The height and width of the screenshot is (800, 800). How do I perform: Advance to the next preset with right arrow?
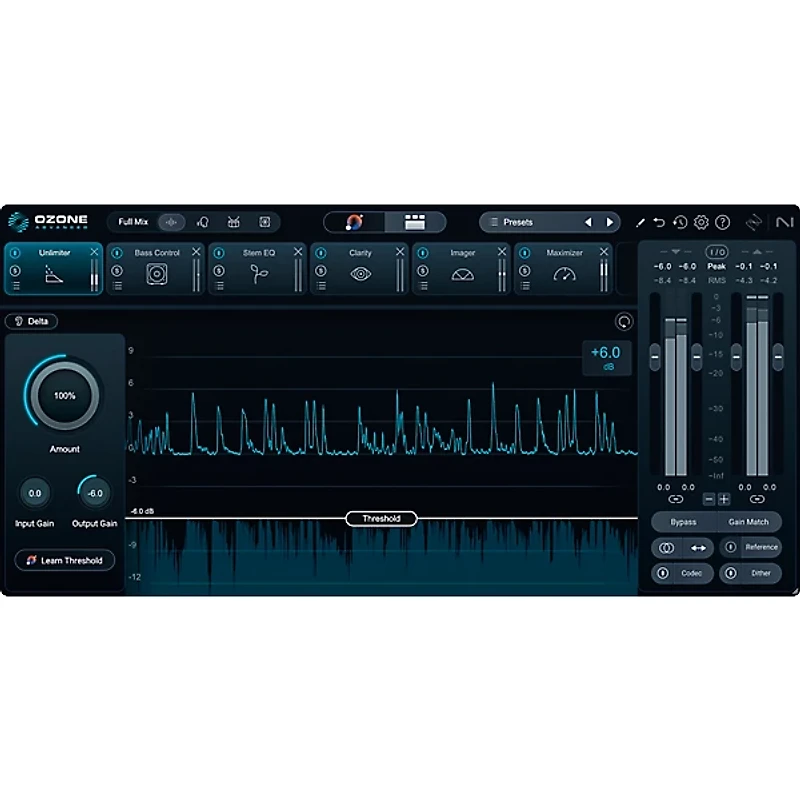coord(611,221)
